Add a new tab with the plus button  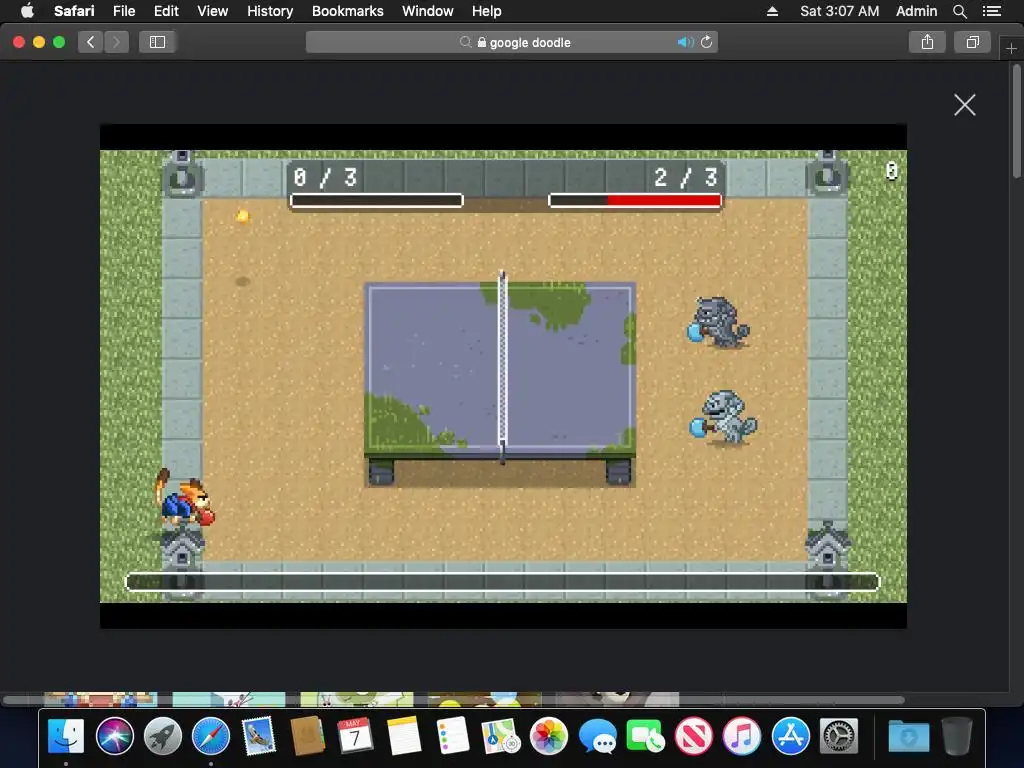1011,48
